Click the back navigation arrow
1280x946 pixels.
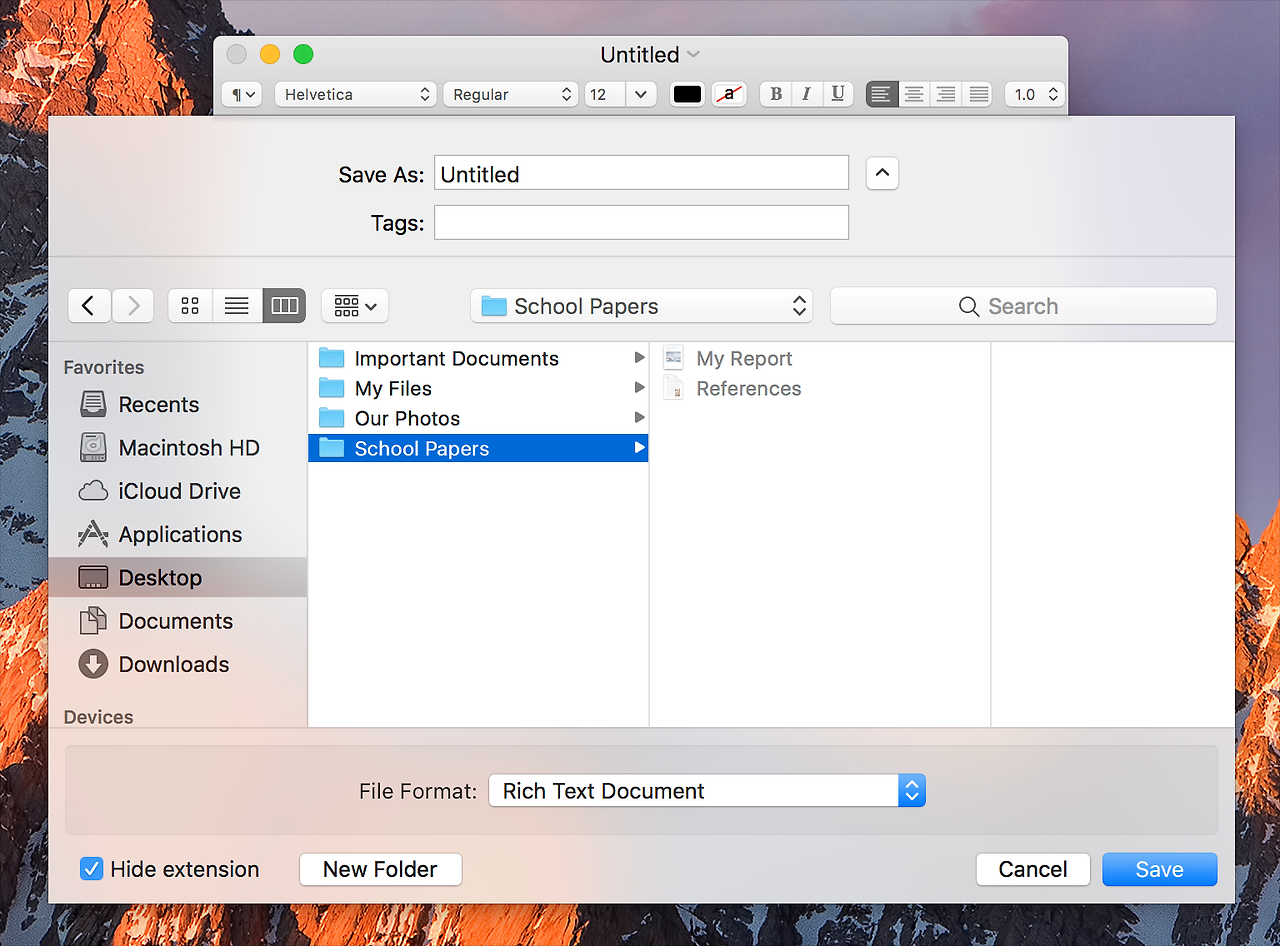89,306
